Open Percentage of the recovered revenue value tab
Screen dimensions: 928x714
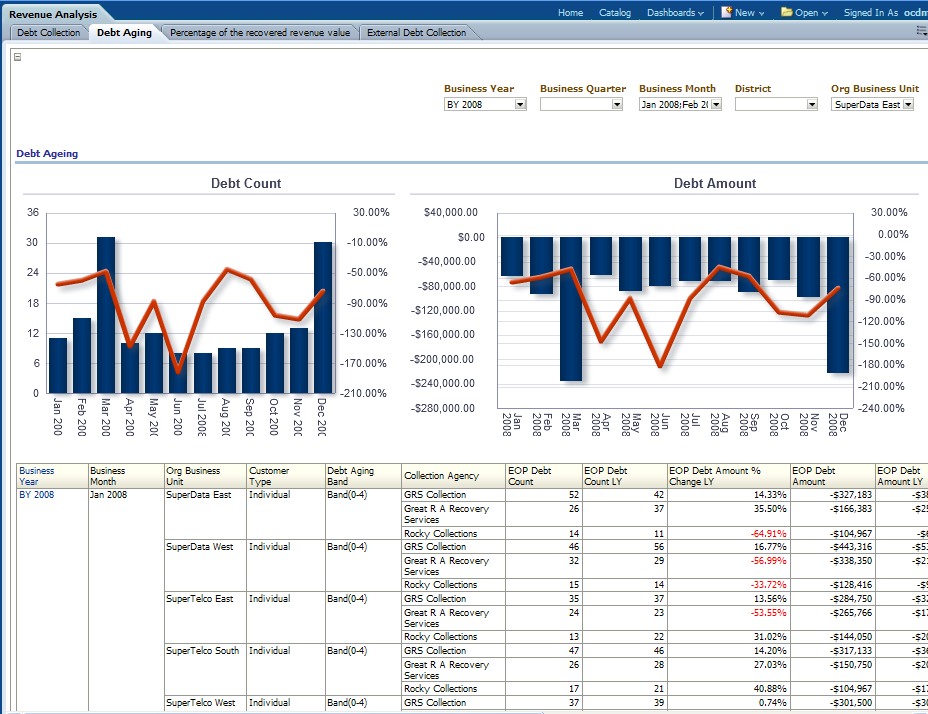(260, 33)
